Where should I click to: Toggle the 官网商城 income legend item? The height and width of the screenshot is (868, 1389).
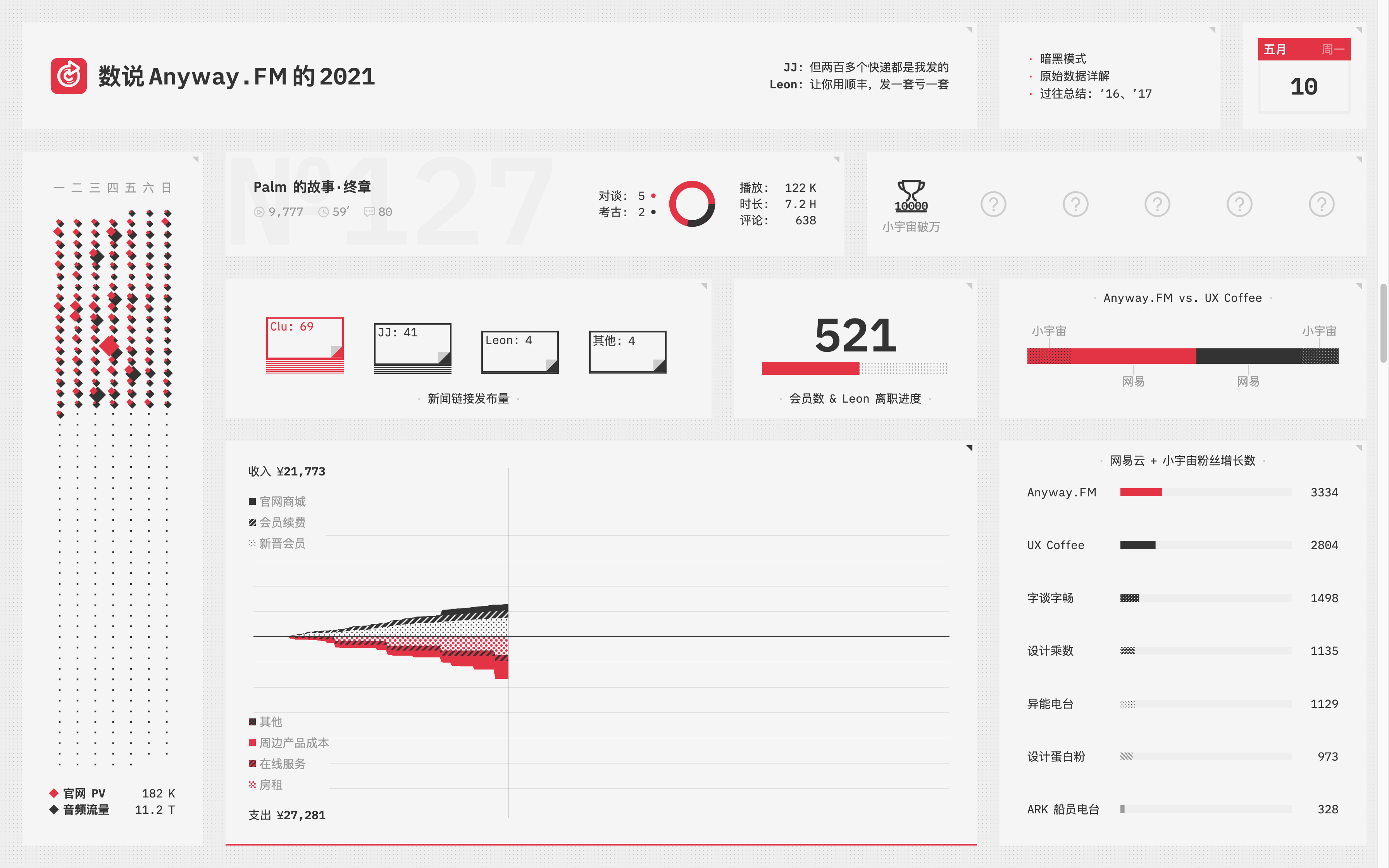[277, 502]
